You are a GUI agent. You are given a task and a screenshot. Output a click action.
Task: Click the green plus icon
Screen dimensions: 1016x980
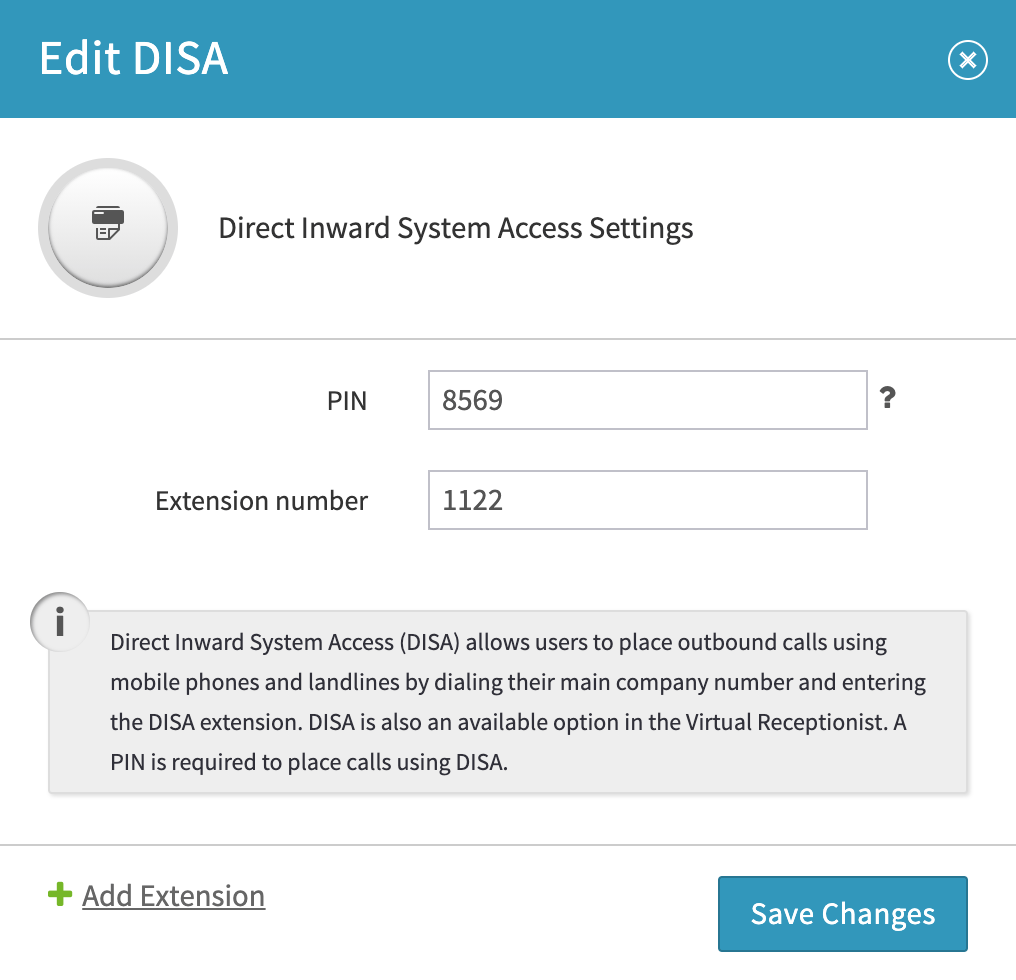point(60,894)
